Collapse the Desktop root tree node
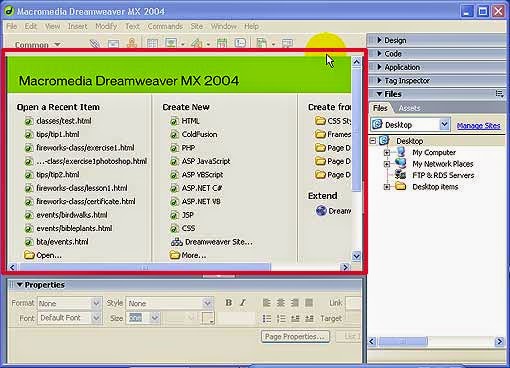The width and height of the screenshot is (510, 368). tap(373, 141)
